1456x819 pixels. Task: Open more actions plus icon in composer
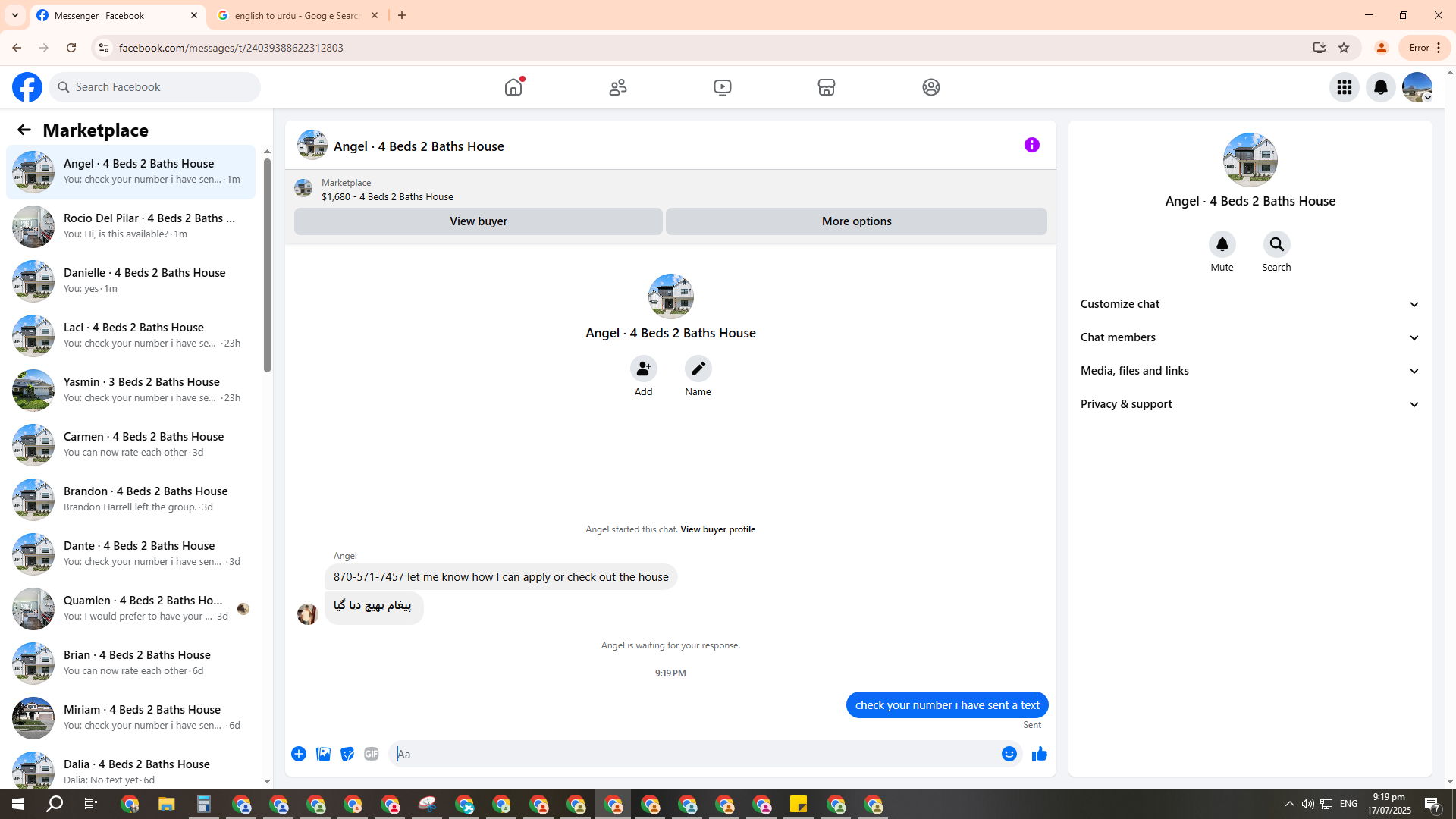tap(299, 754)
